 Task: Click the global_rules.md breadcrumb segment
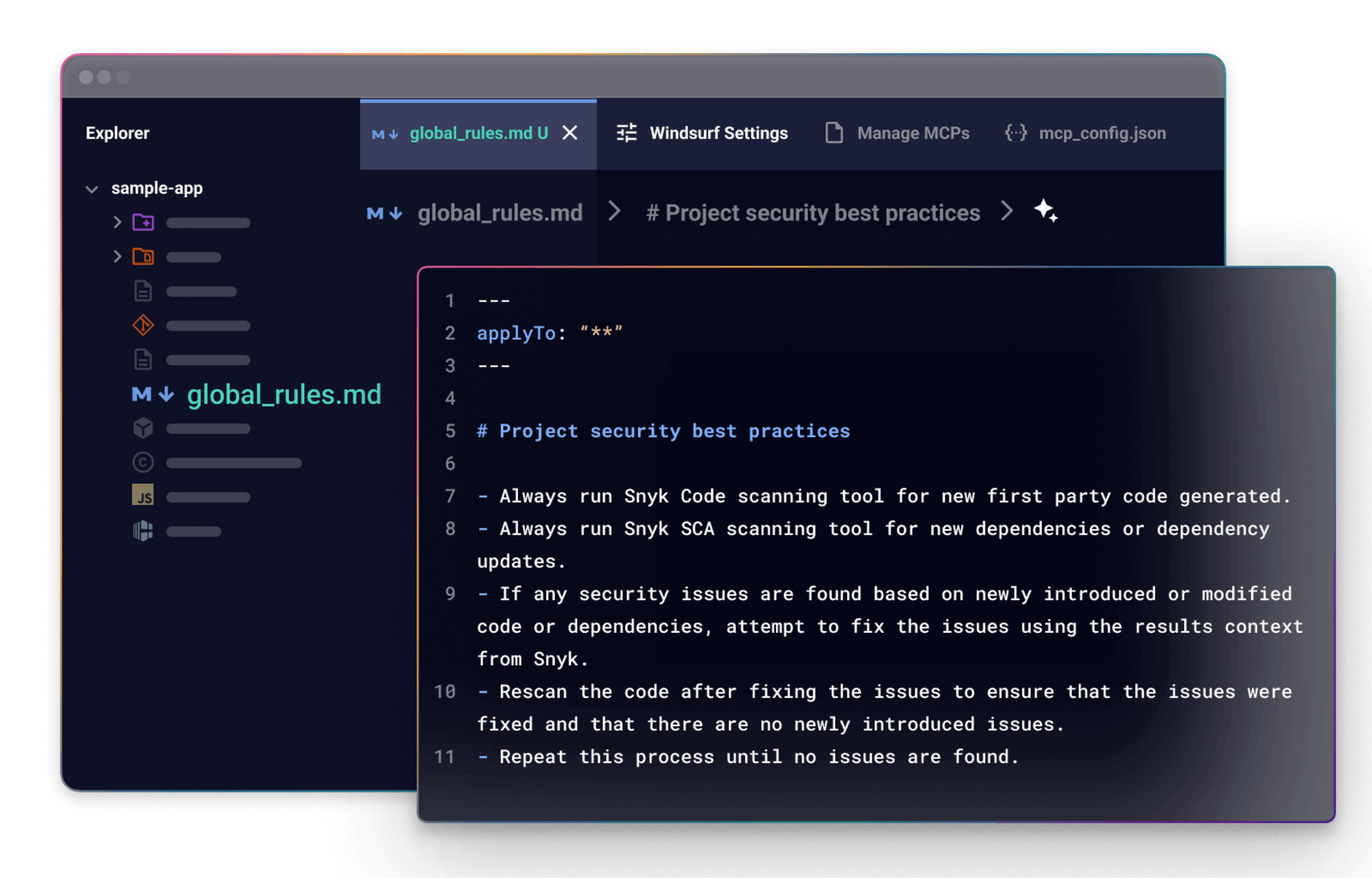pos(499,213)
